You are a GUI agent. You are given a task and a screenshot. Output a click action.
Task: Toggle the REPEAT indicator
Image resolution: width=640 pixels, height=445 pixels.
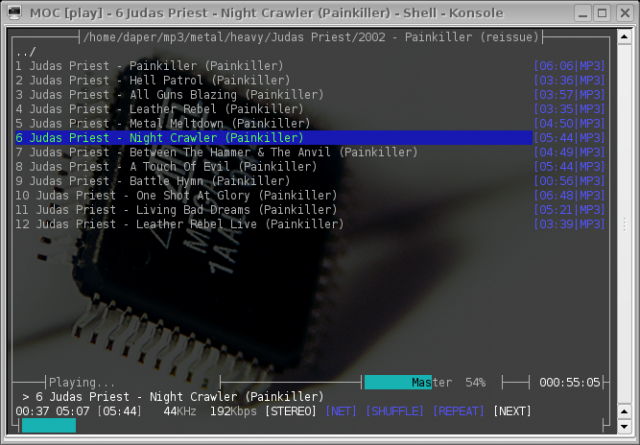[x=458, y=411]
